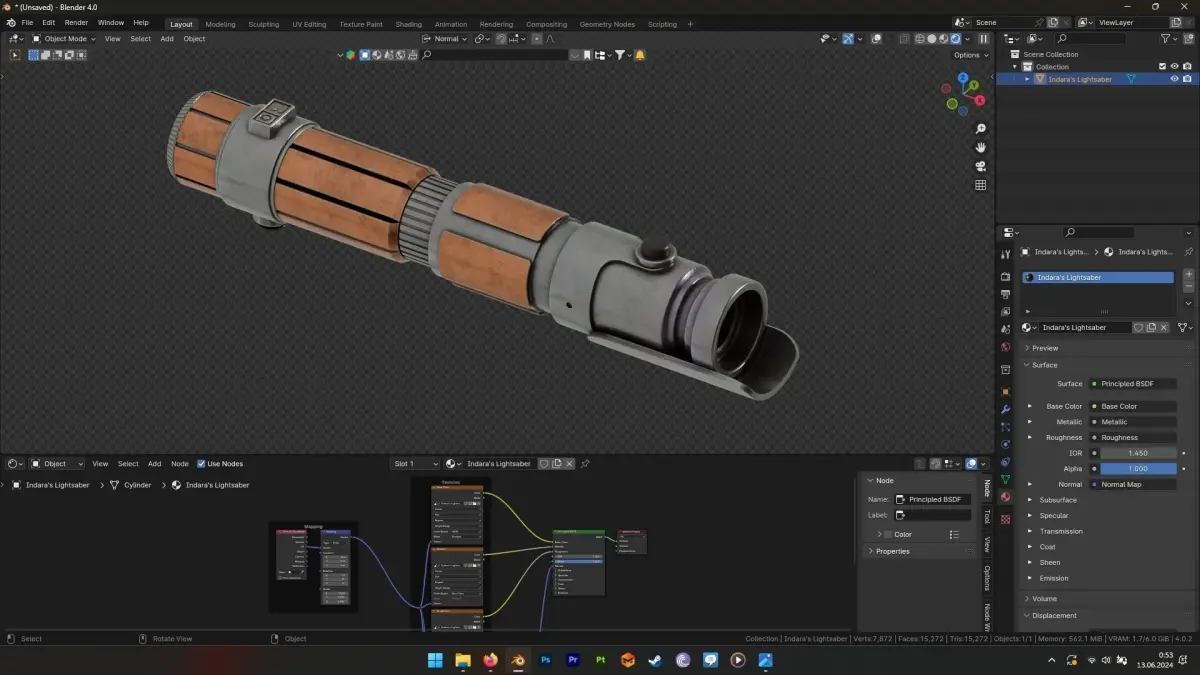Click the zoom magnifier gizmo in the viewport
The width and height of the screenshot is (1200, 675).
pyautogui.click(x=980, y=129)
